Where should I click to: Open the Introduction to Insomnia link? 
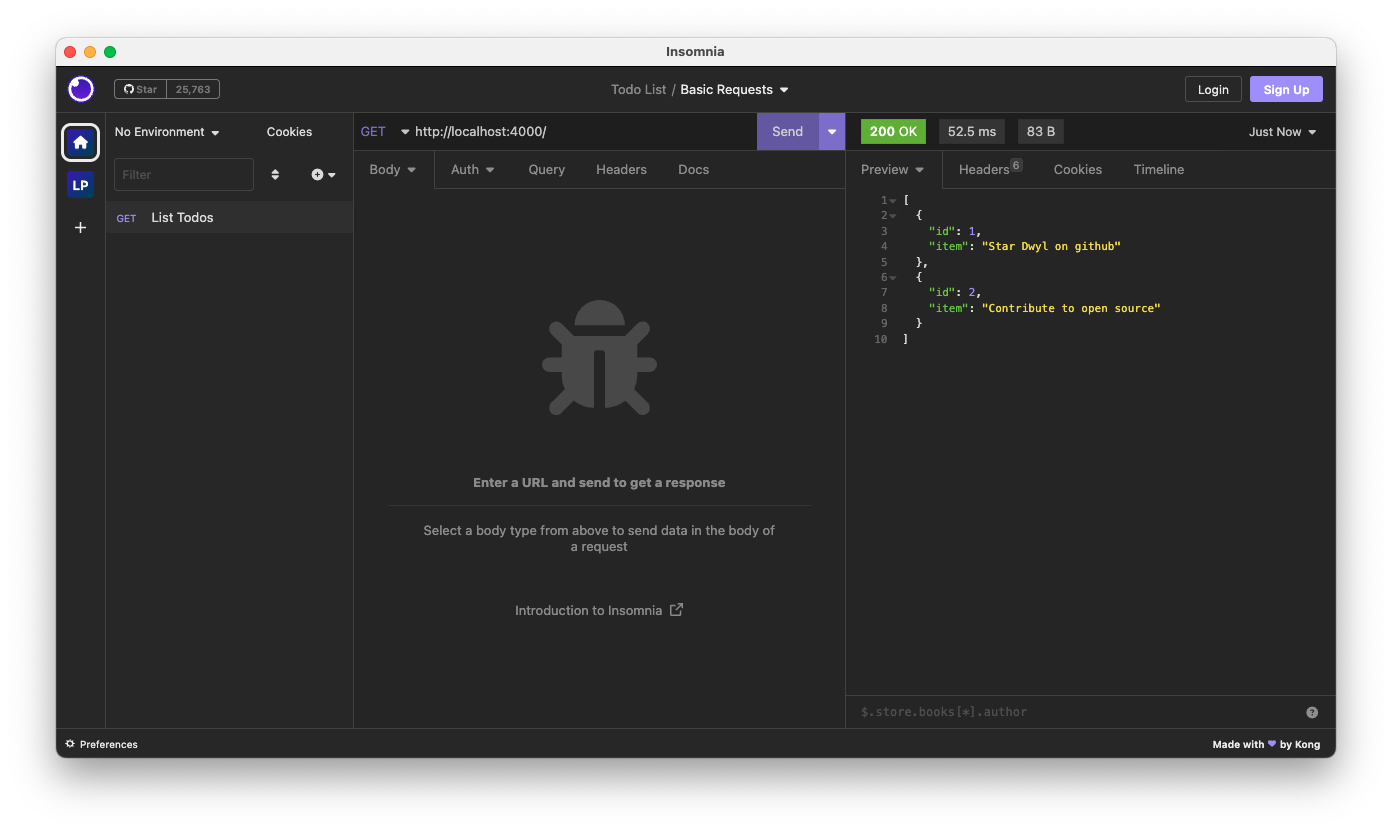(x=598, y=610)
